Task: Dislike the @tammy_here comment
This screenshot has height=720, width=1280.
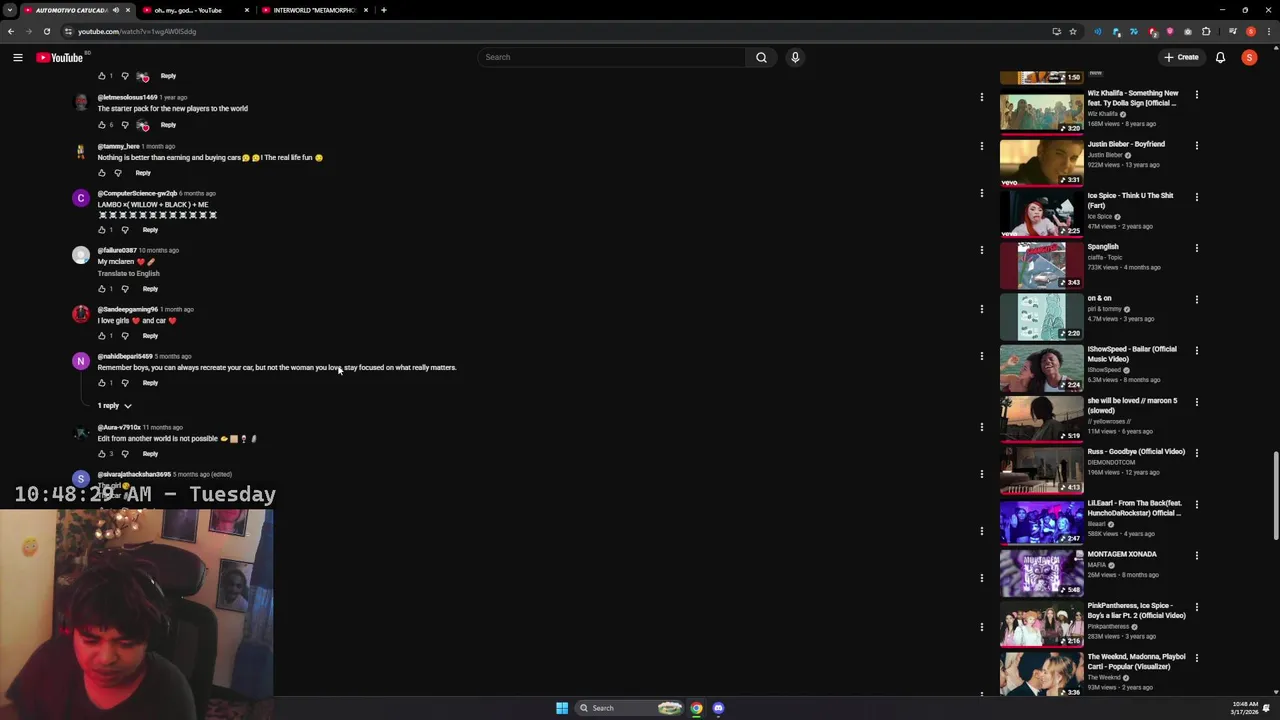Action: [118, 173]
